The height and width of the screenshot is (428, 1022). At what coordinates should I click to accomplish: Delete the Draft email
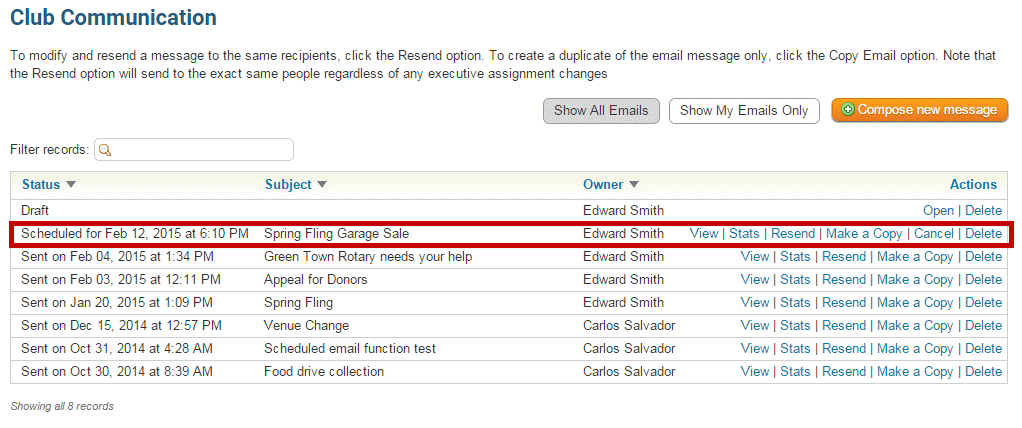click(983, 211)
